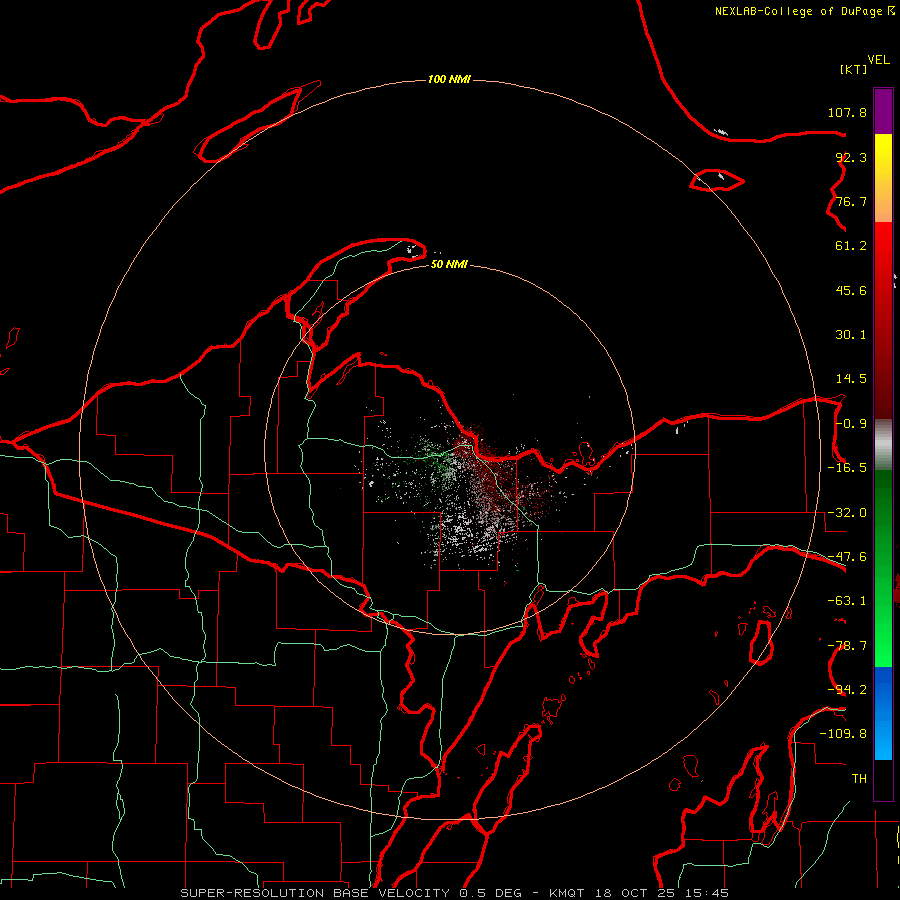The height and width of the screenshot is (900, 900).
Task: Click the 30.1 velocity scale value
Action: tap(851, 335)
